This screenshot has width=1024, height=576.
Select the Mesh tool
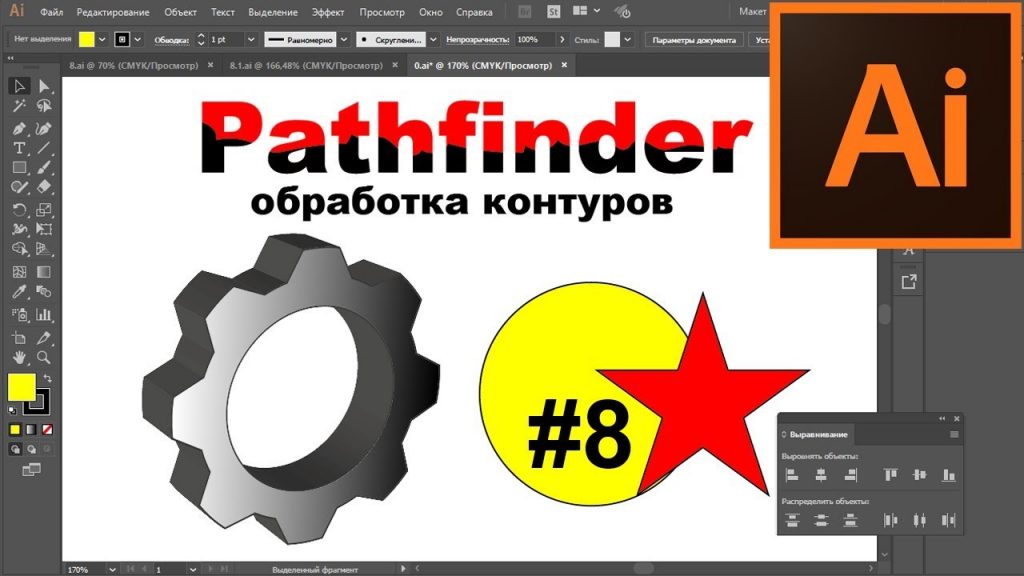(x=19, y=272)
